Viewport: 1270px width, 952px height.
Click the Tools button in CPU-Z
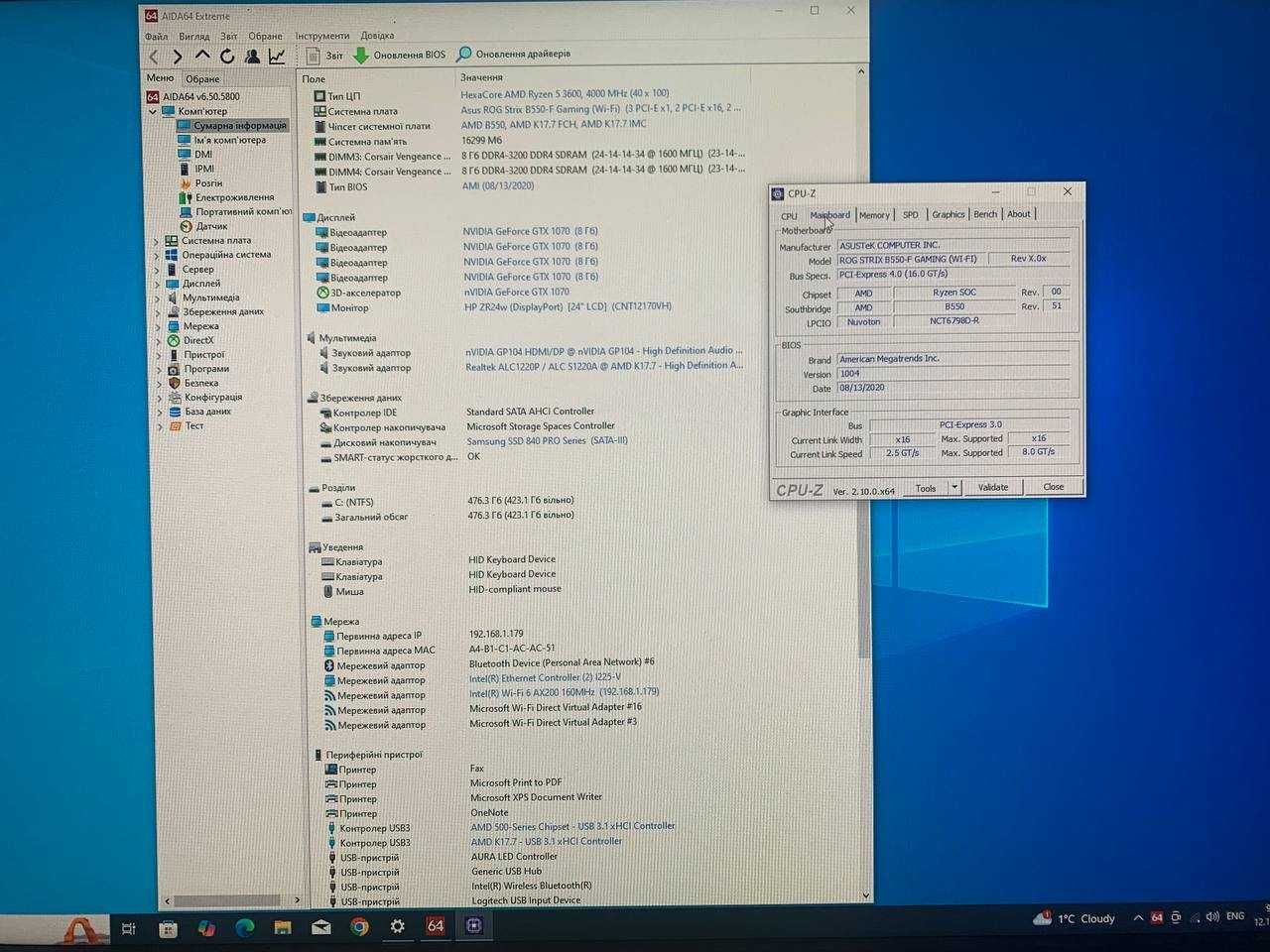[x=926, y=488]
